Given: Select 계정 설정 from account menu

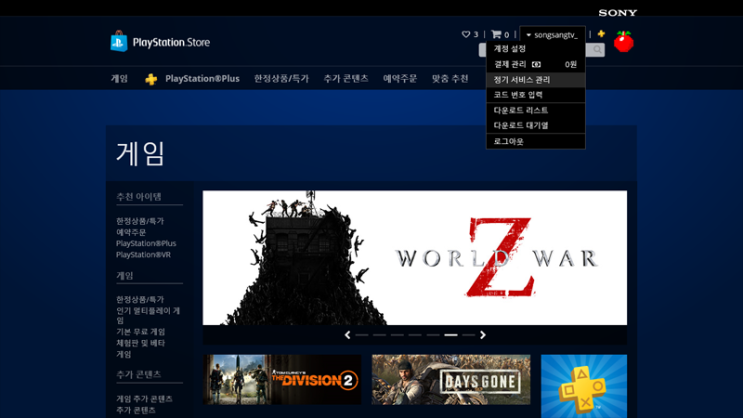Looking at the screenshot, I should click(536, 48).
